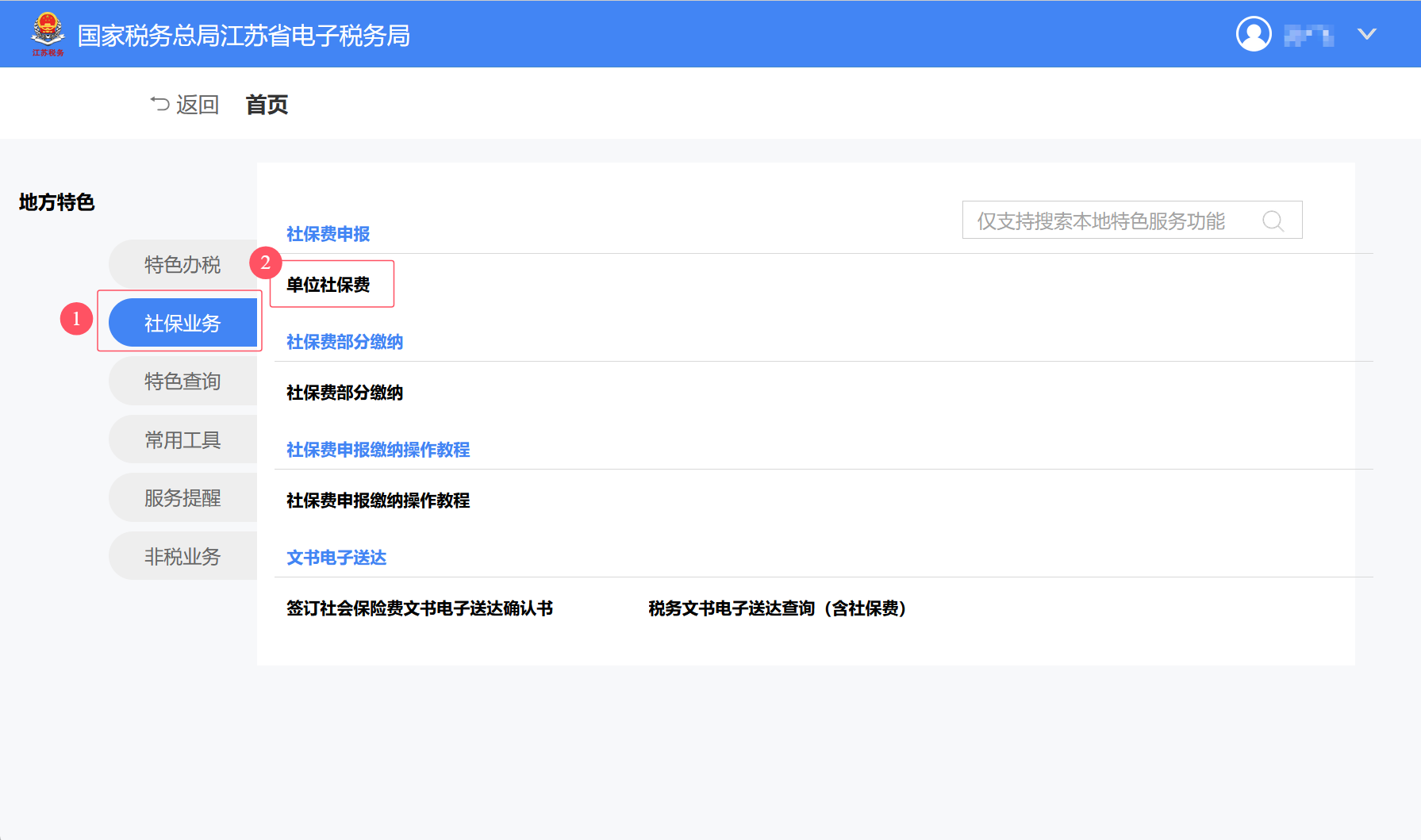Image resolution: width=1421 pixels, height=840 pixels.
Task: Click the 文书电子送达 category heading
Action: point(336,557)
